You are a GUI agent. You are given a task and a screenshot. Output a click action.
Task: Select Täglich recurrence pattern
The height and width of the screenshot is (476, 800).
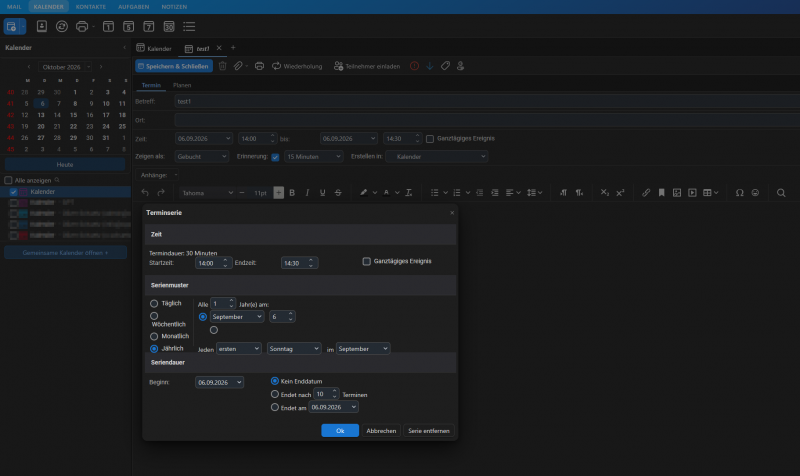(154, 303)
